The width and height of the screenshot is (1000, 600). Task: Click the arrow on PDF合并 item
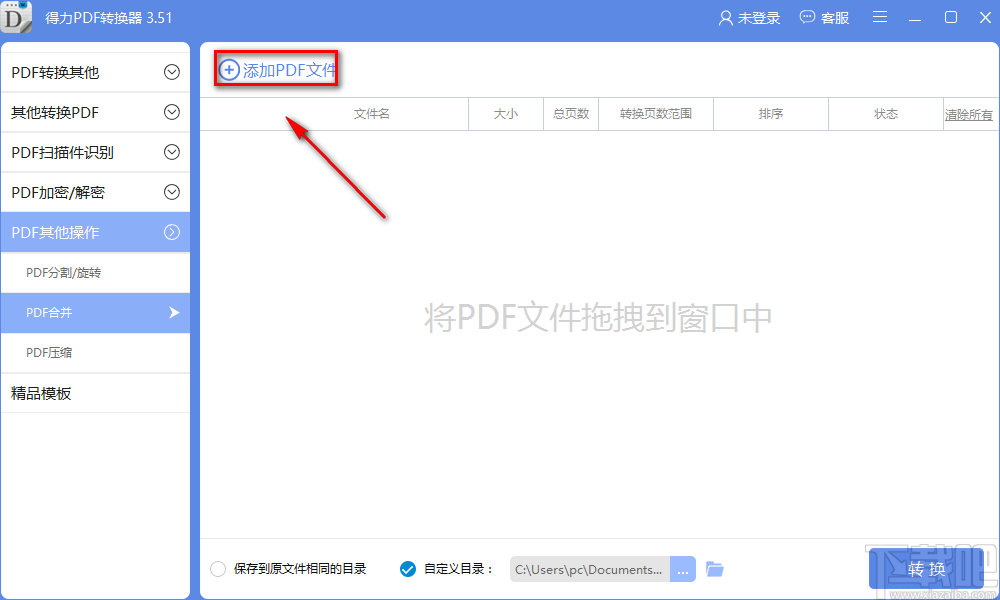pyautogui.click(x=173, y=312)
